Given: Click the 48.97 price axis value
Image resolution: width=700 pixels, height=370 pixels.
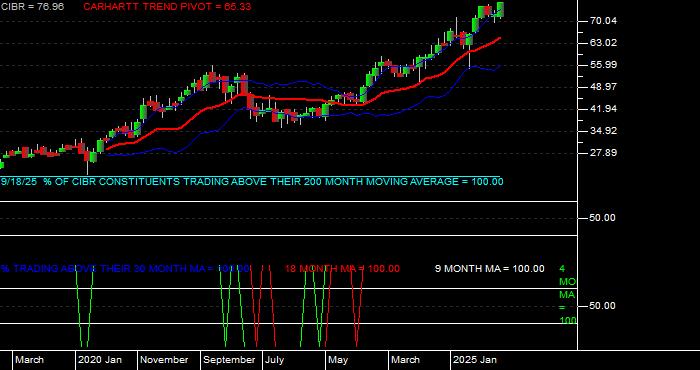Looking at the screenshot, I should (603, 87).
